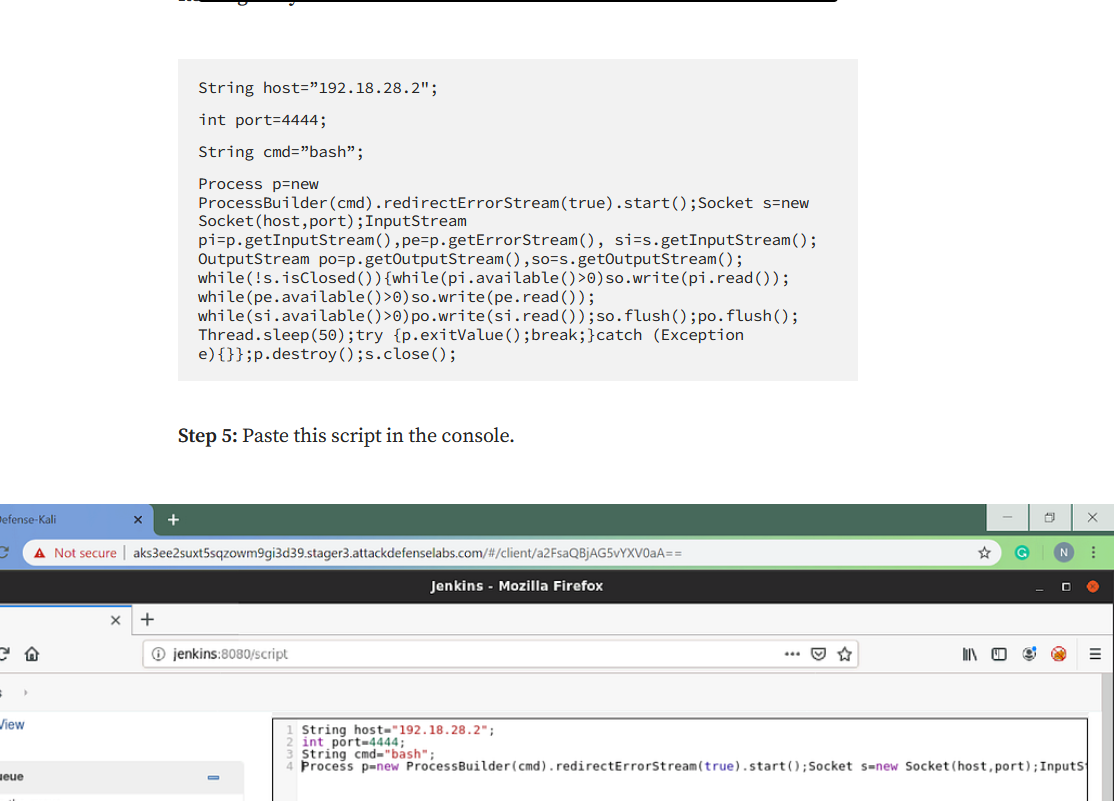This screenshot has width=1117, height=801.
Task: Reload the Jenkins page in Firefox
Action: click(4, 653)
